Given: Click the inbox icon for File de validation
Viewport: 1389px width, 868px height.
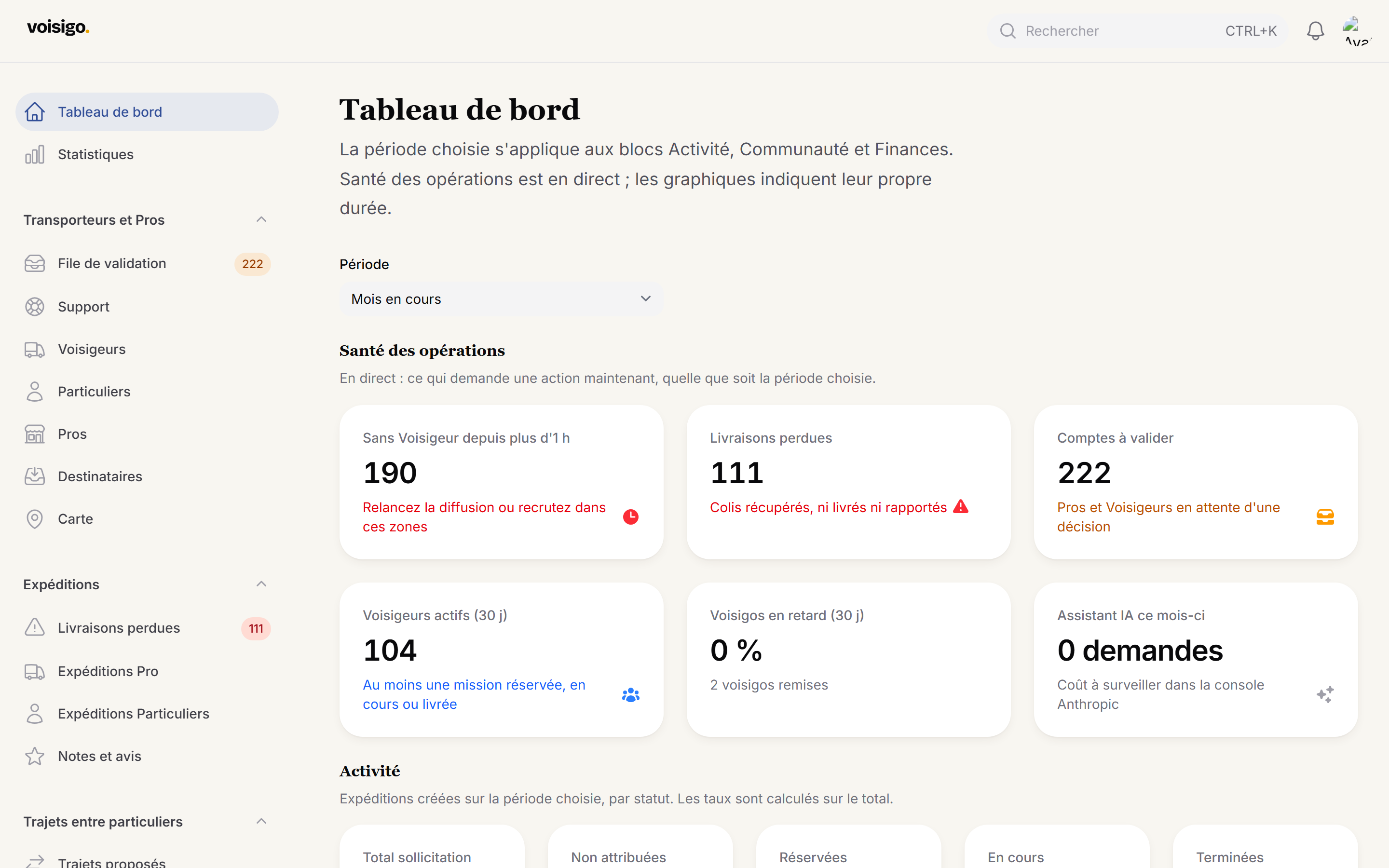Looking at the screenshot, I should tap(34, 263).
